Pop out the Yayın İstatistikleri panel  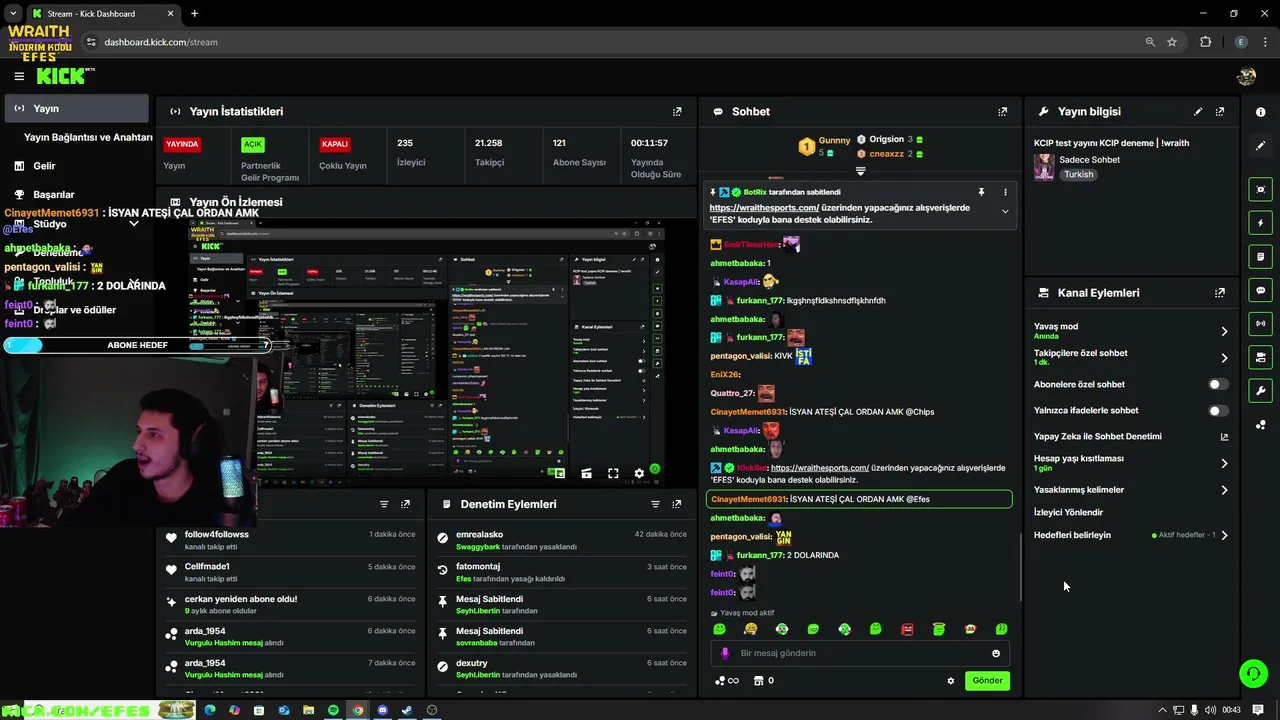tap(677, 112)
